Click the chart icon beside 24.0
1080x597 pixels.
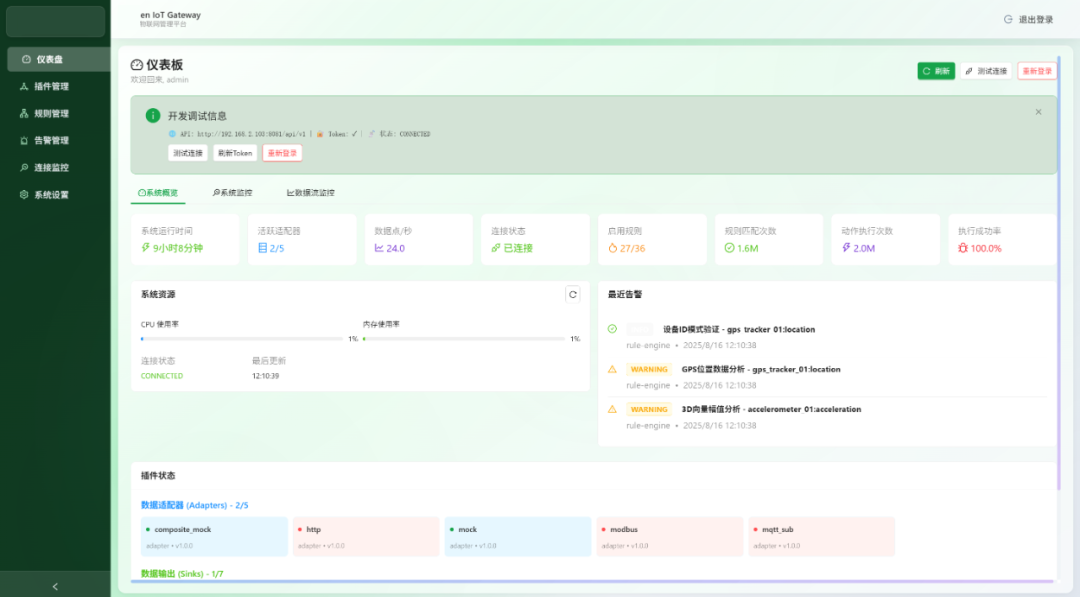click(x=379, y=248)
